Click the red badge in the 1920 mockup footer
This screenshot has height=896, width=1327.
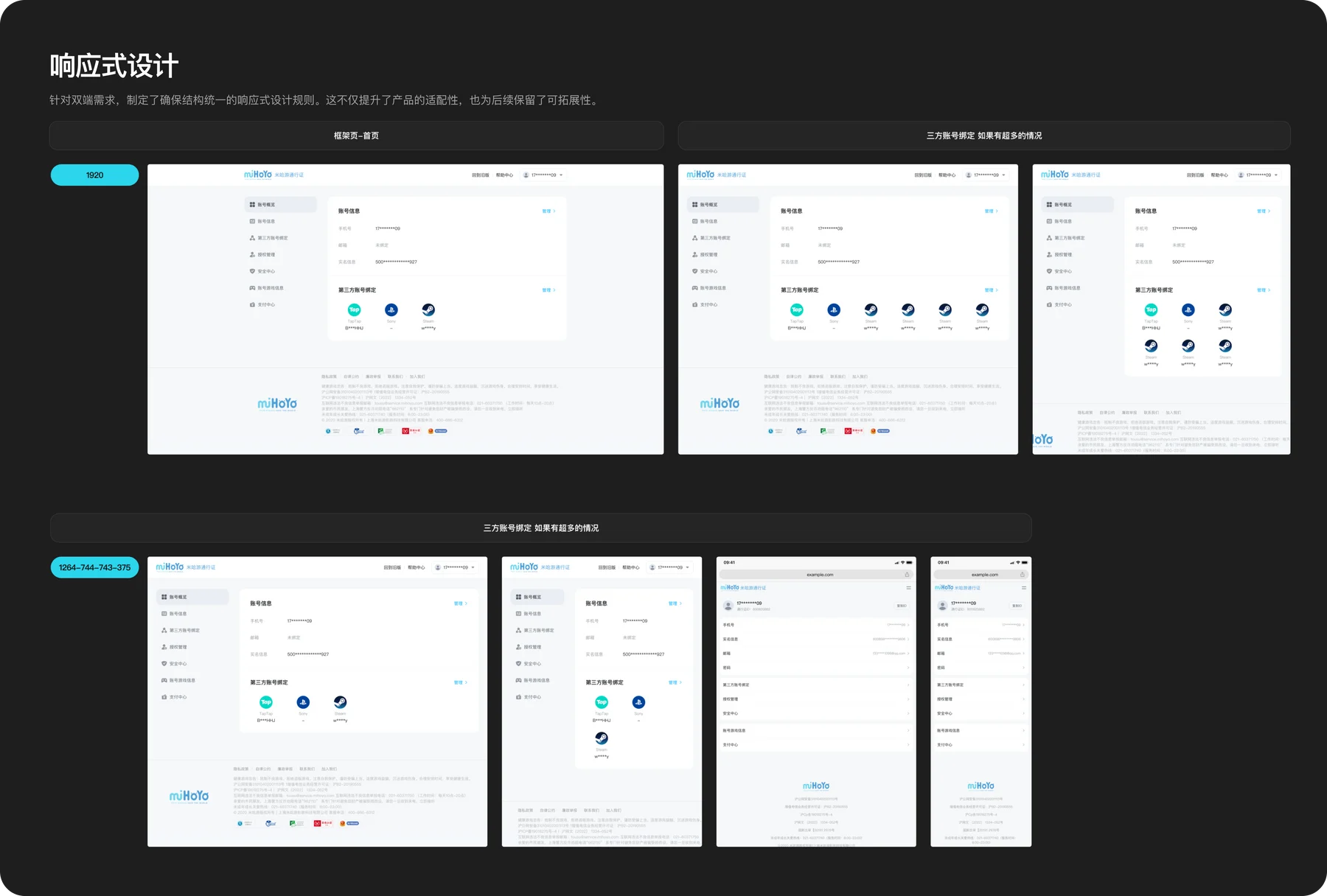[x=411, y=431]
